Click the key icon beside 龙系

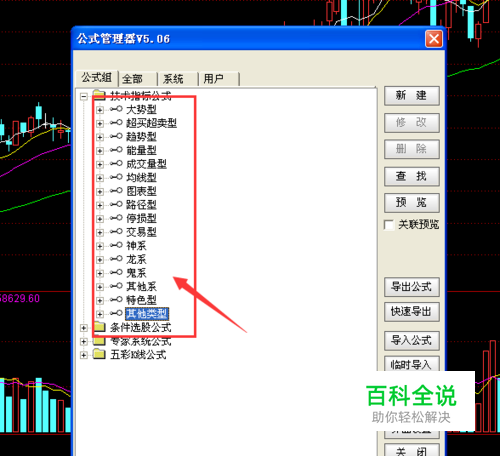[x=116, y=259]
